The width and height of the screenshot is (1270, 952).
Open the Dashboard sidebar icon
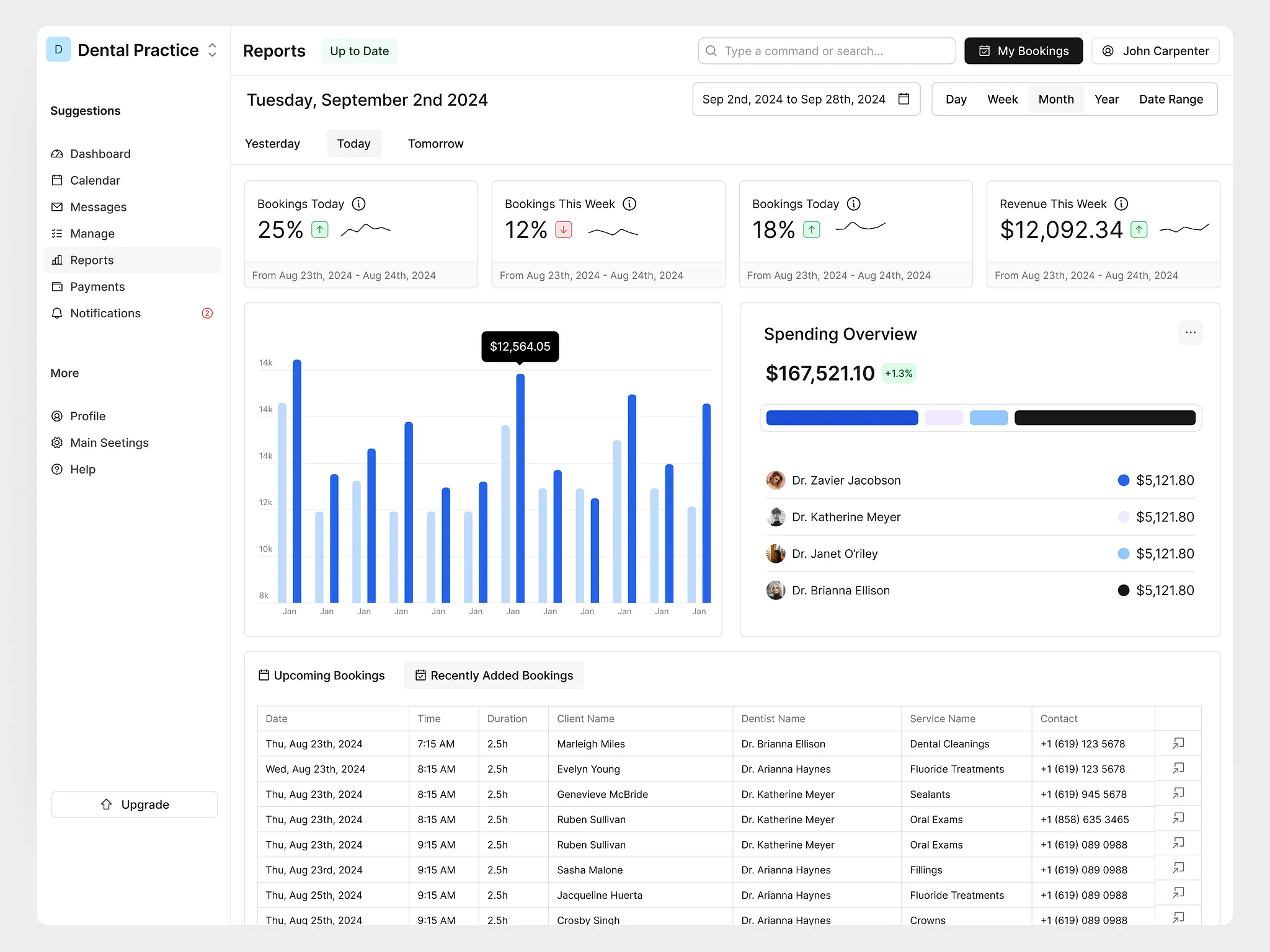[x=57, y=154]
